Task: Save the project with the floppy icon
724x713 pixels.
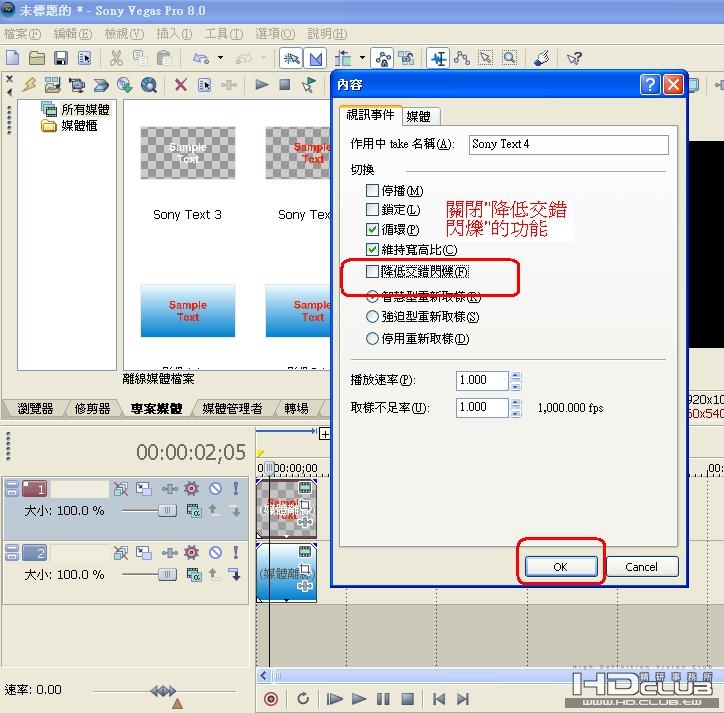Action: [60, 58]
